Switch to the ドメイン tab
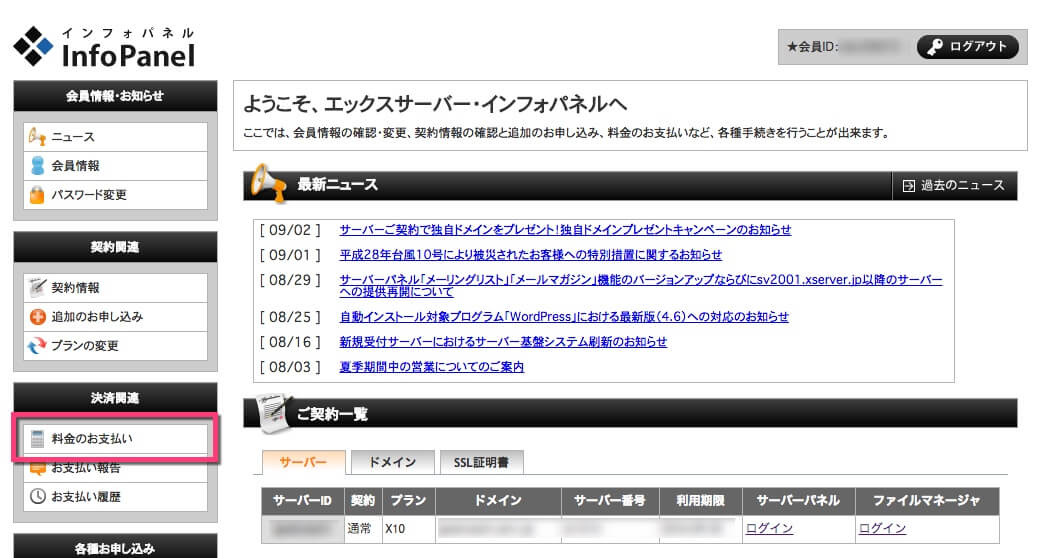The height and width of the screenshot is (558, 1040). [392, 462]
